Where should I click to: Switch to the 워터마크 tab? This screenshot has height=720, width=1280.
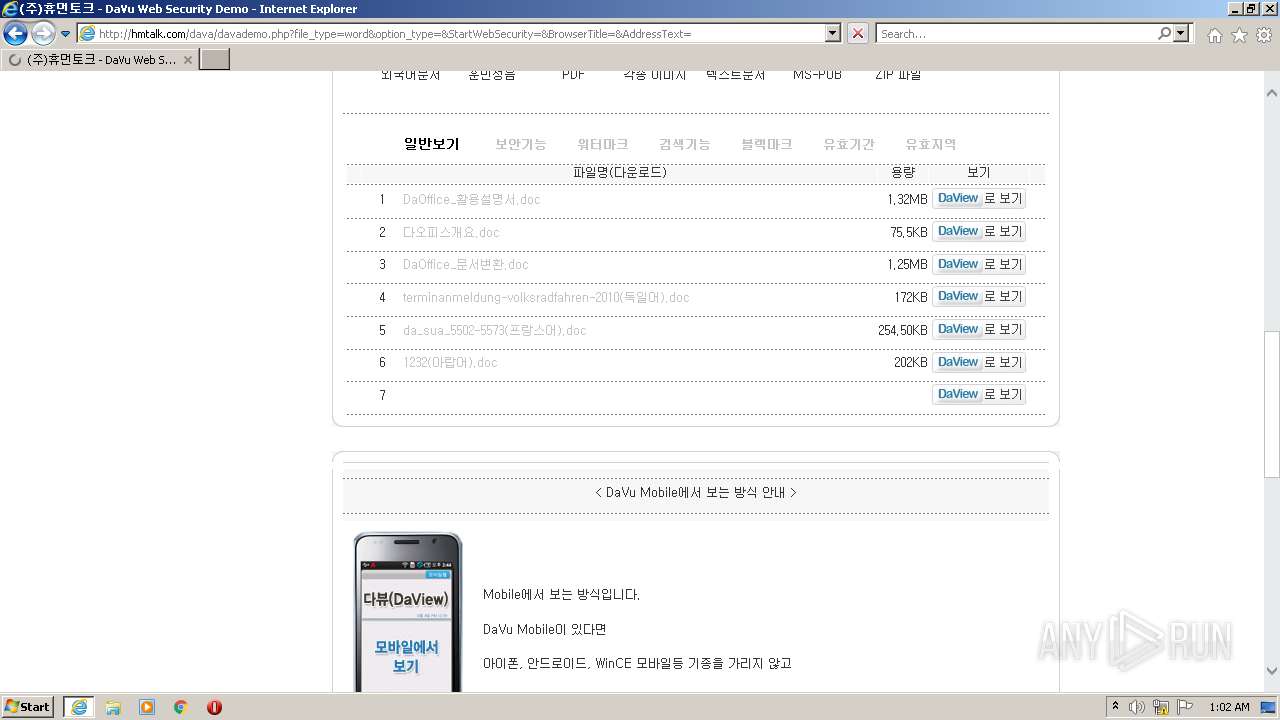(603, 144)
